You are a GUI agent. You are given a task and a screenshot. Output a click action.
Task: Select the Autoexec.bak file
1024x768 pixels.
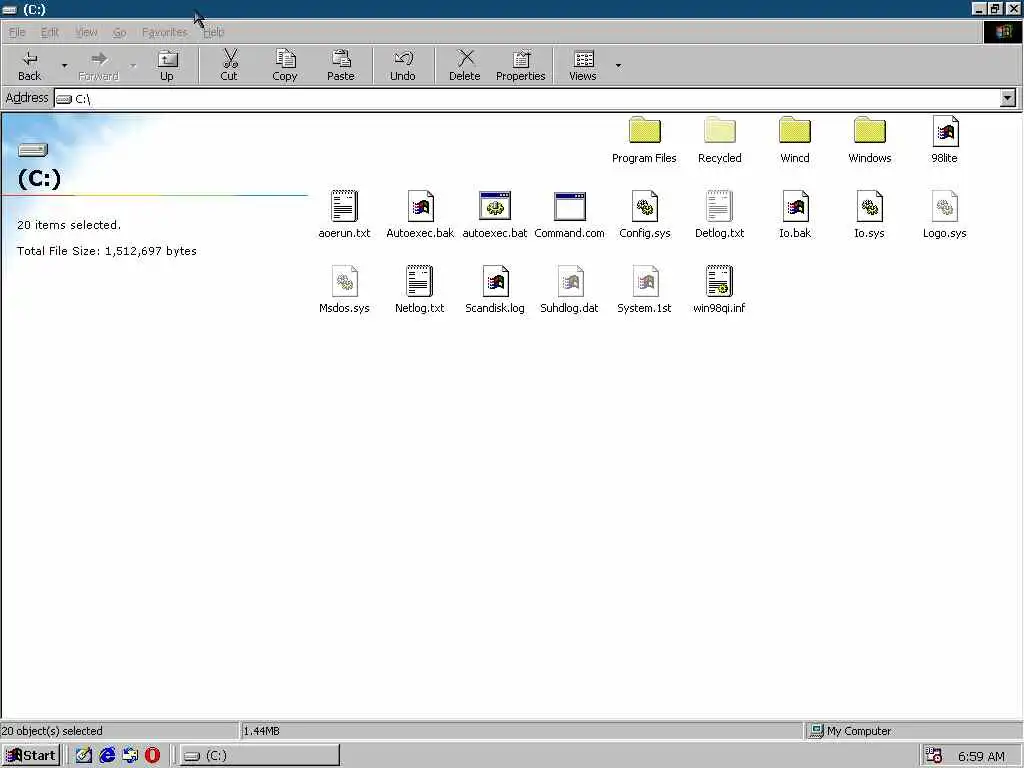click(420, 215)
